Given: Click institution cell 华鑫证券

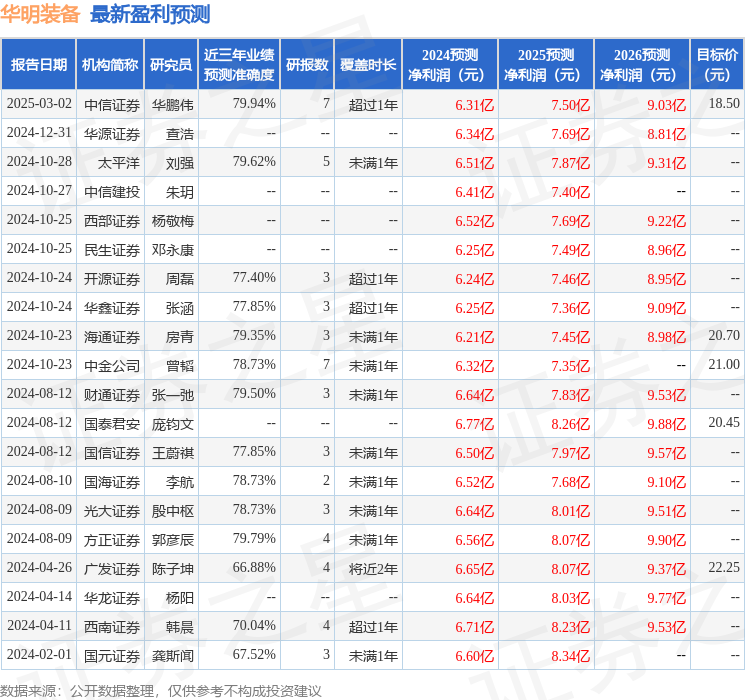Looking at the screenshot, I should [x=112, y=307].
